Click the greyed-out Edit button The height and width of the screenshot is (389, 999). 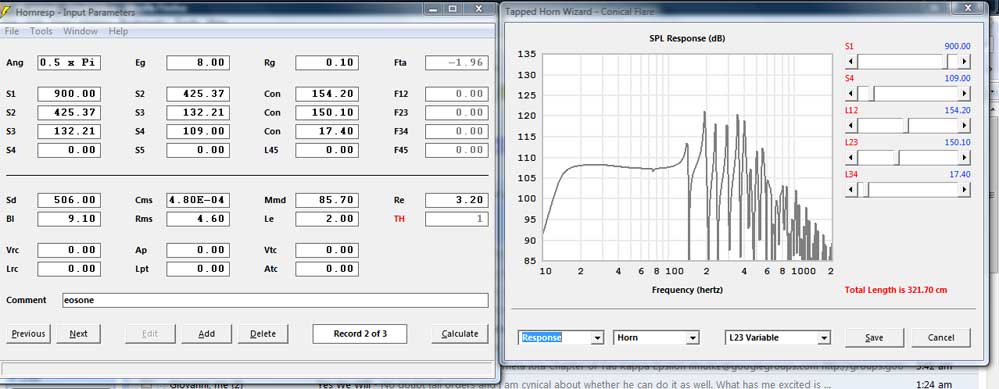click(x=150, y=334)
